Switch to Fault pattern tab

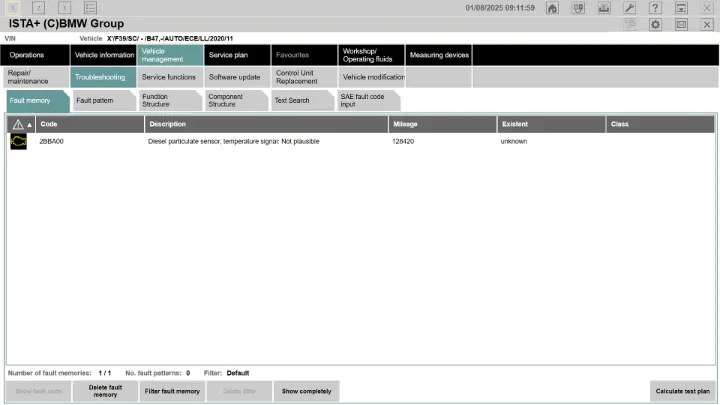104,101
